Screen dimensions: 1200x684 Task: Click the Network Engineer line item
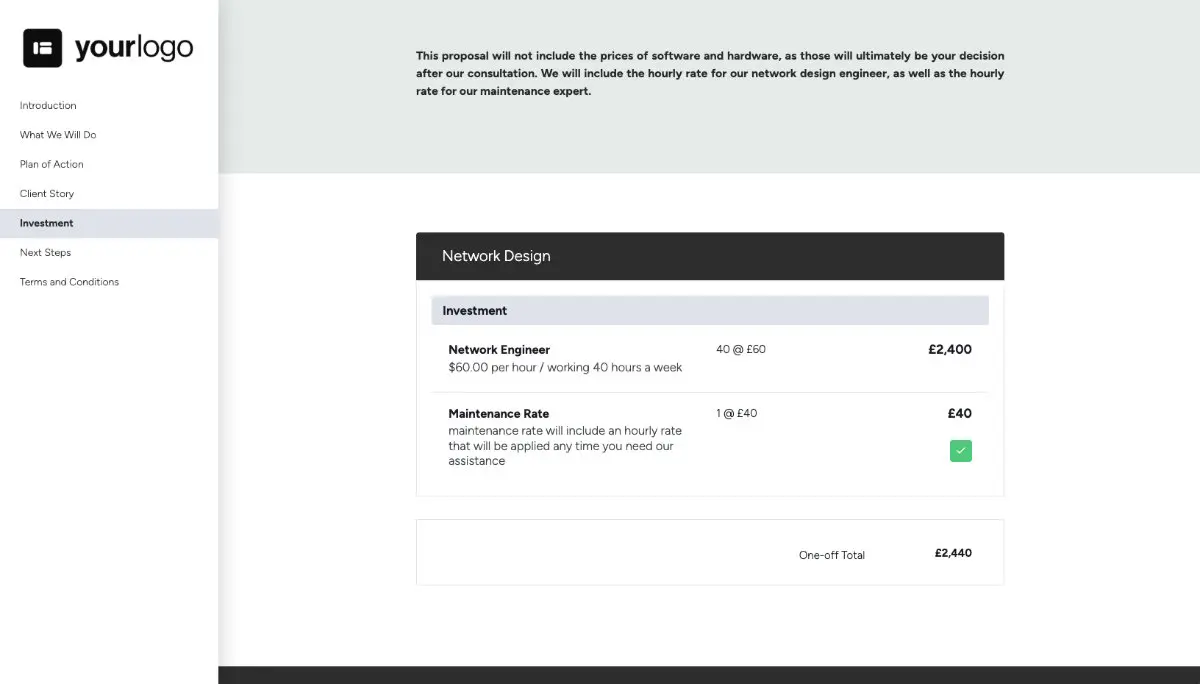(x=499, y=350)
